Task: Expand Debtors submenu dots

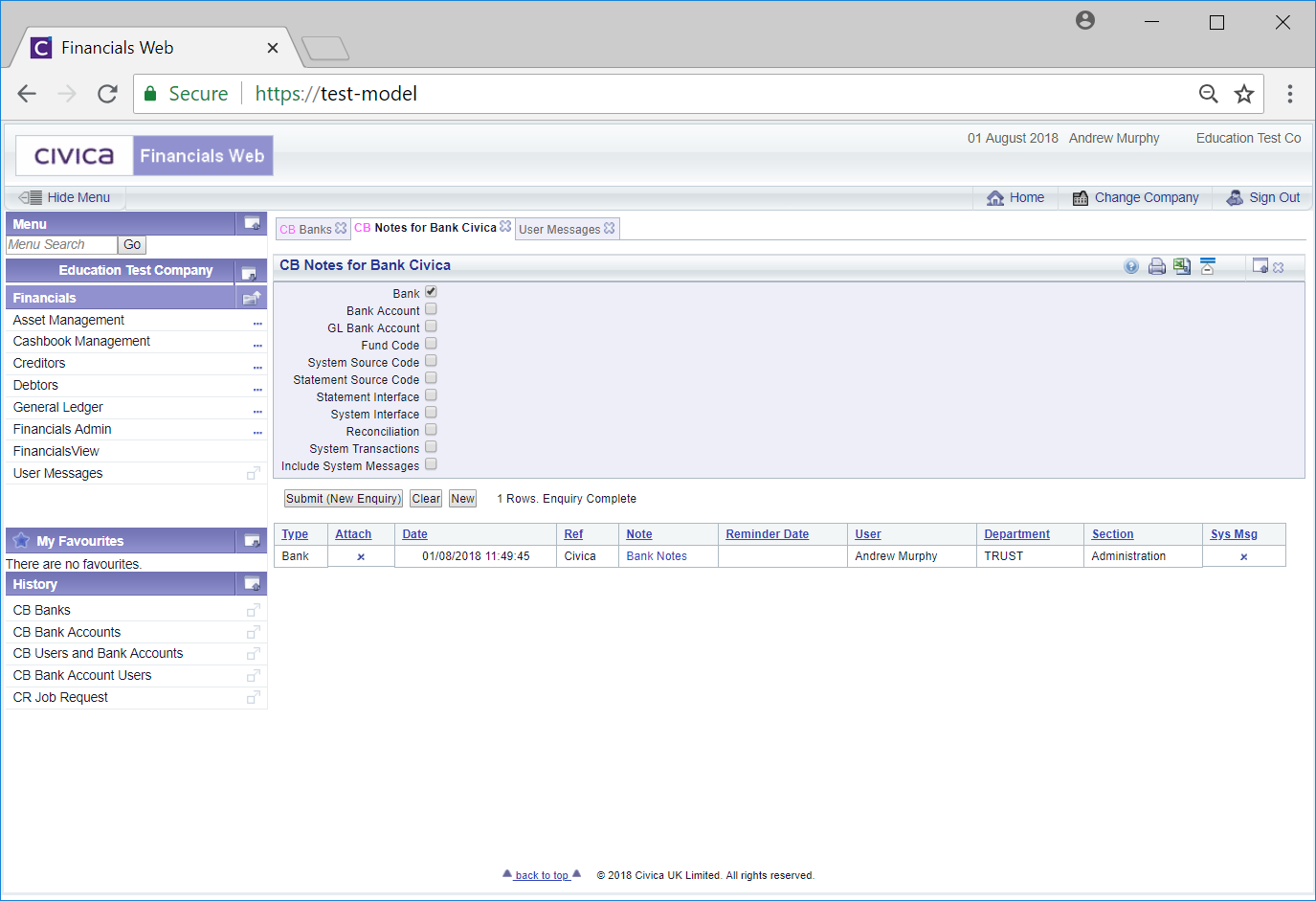Action: coord(257,389)
